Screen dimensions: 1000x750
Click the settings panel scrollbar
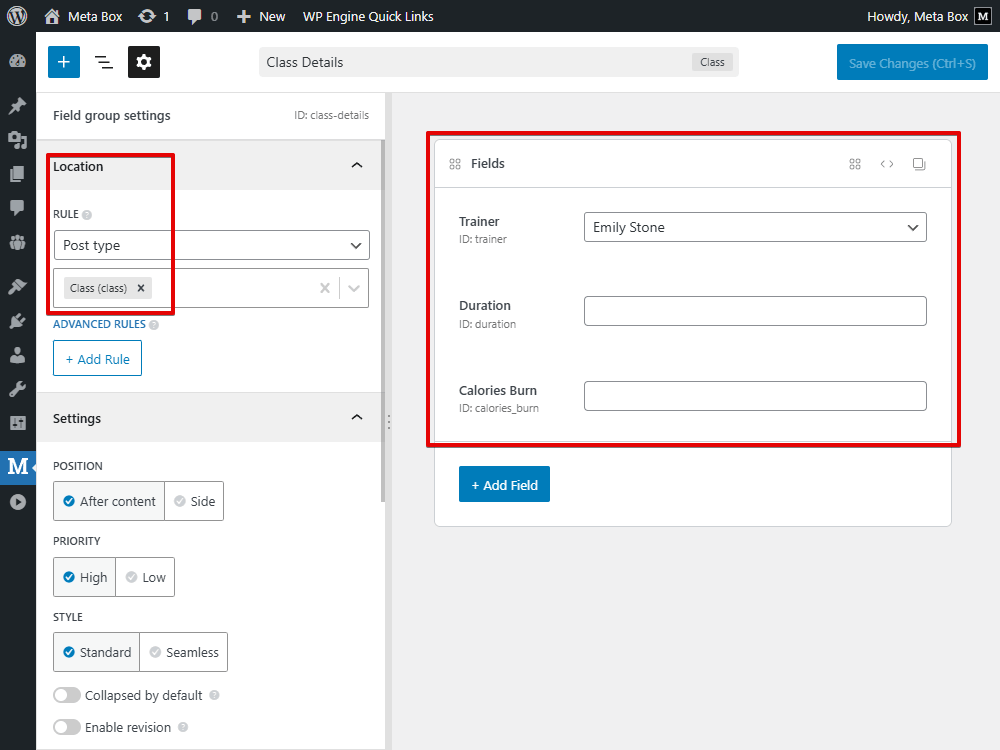coord(383,321)
